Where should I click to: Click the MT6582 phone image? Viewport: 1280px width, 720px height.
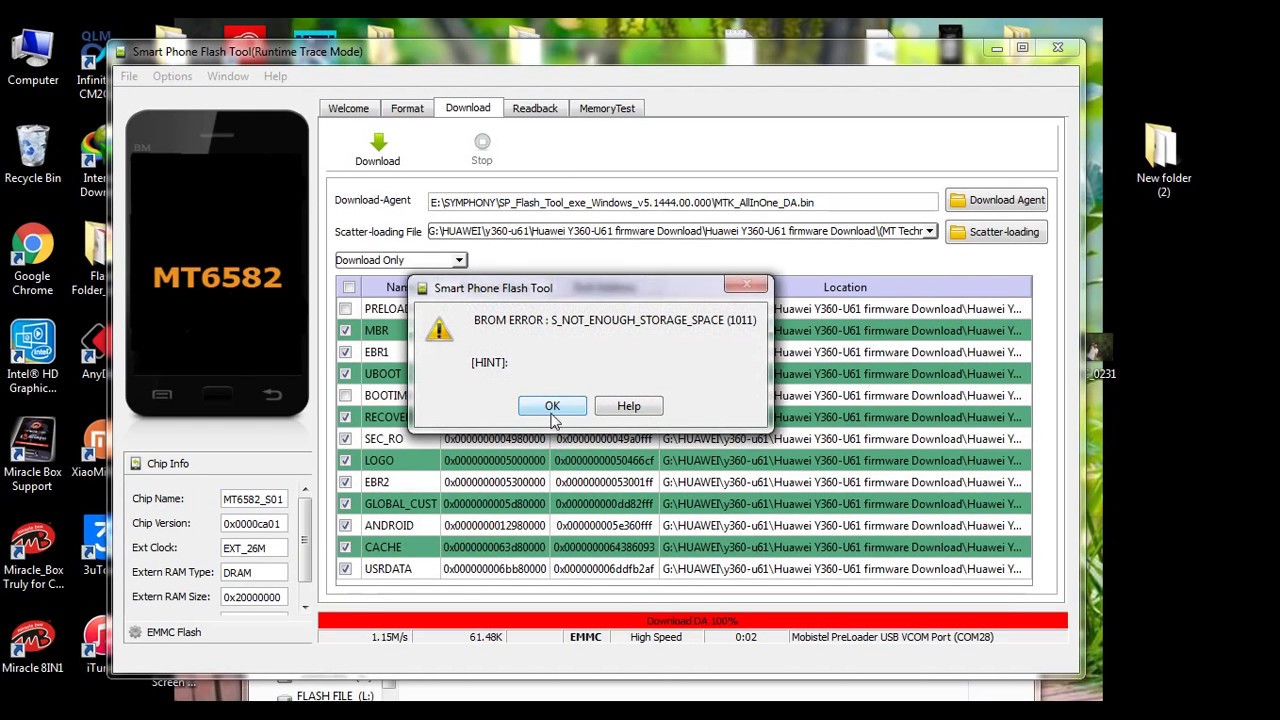pos(217,264)
